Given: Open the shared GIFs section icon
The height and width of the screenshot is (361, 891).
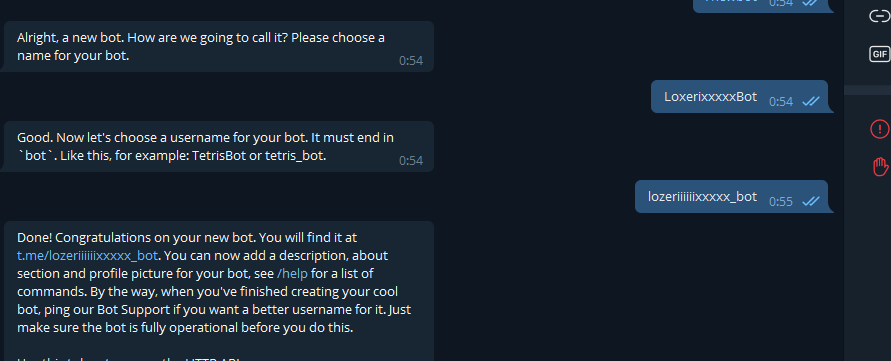Looking at the screenshot, I should [x=880, y=54].
